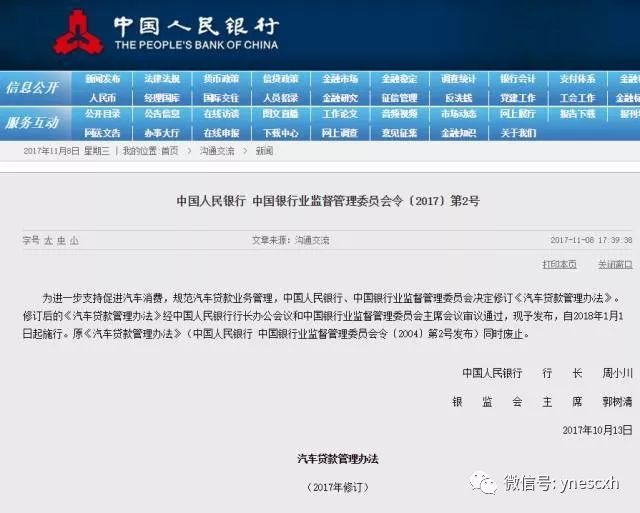Go to 反洗钱 section
Screen dimensions: 640x513
[x=459, y=98]
